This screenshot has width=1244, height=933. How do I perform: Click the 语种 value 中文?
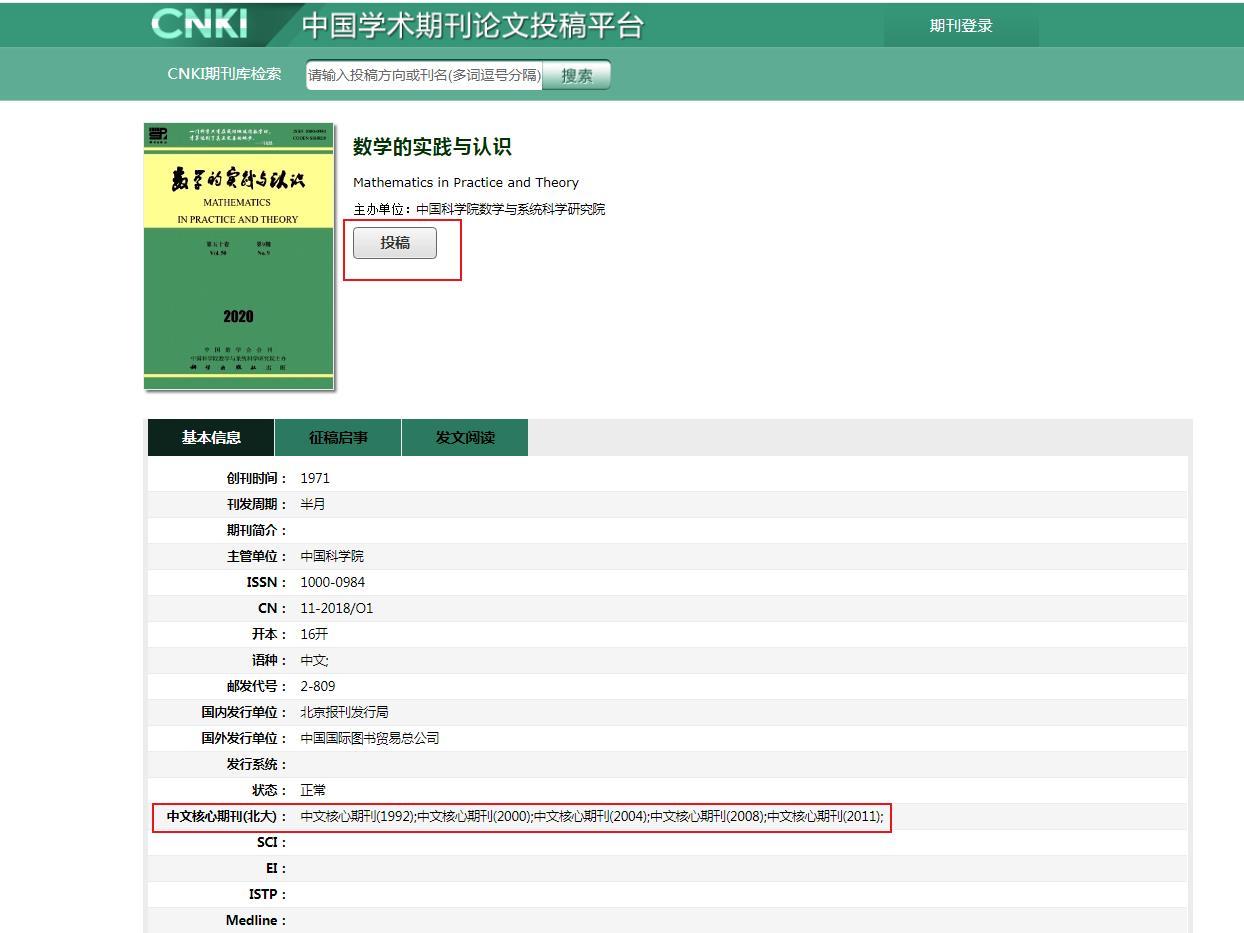(x=313, y=660)
